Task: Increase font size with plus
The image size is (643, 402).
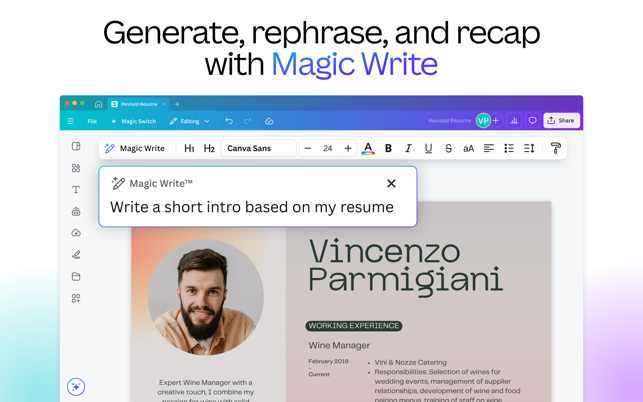Action: (x=348, y=148)
